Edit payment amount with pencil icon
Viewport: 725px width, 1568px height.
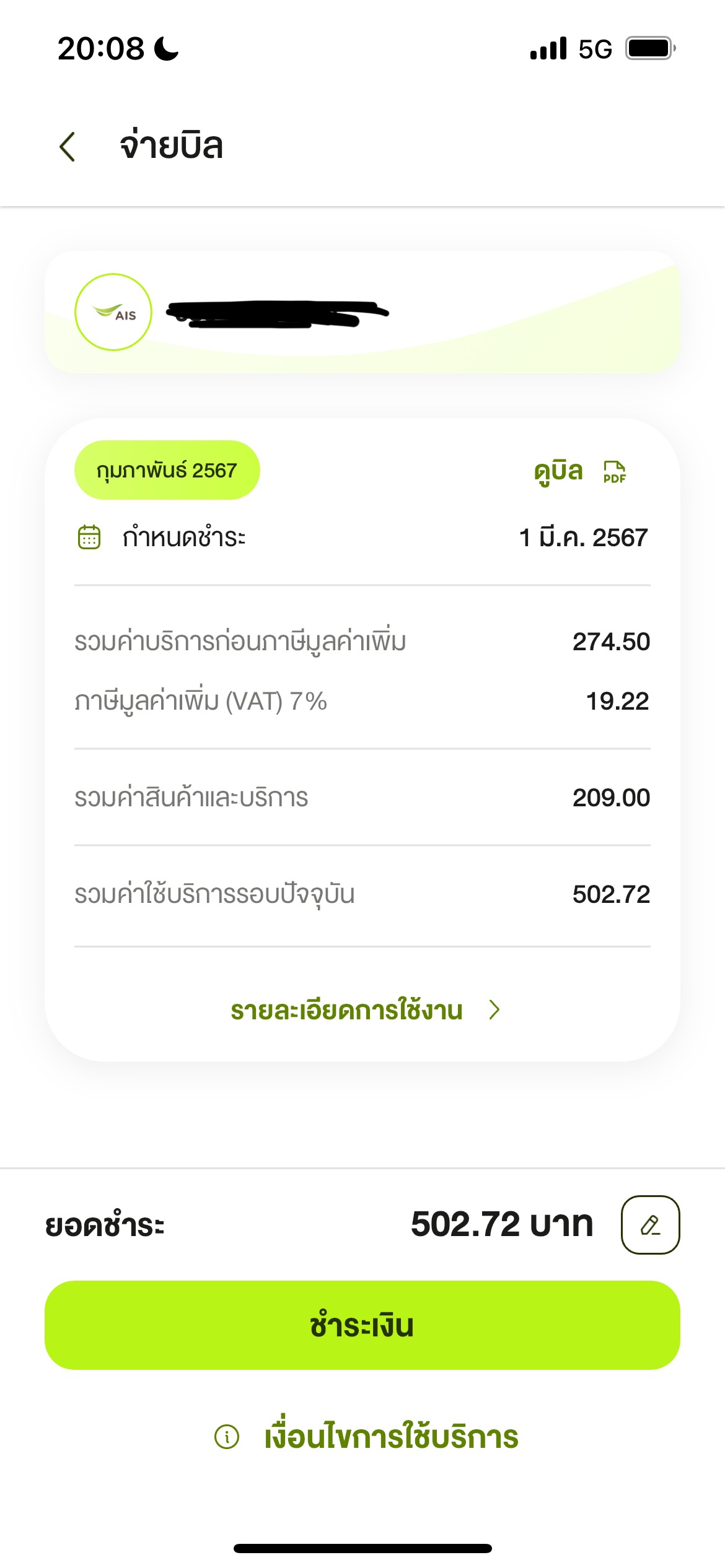pos(650,1225)
